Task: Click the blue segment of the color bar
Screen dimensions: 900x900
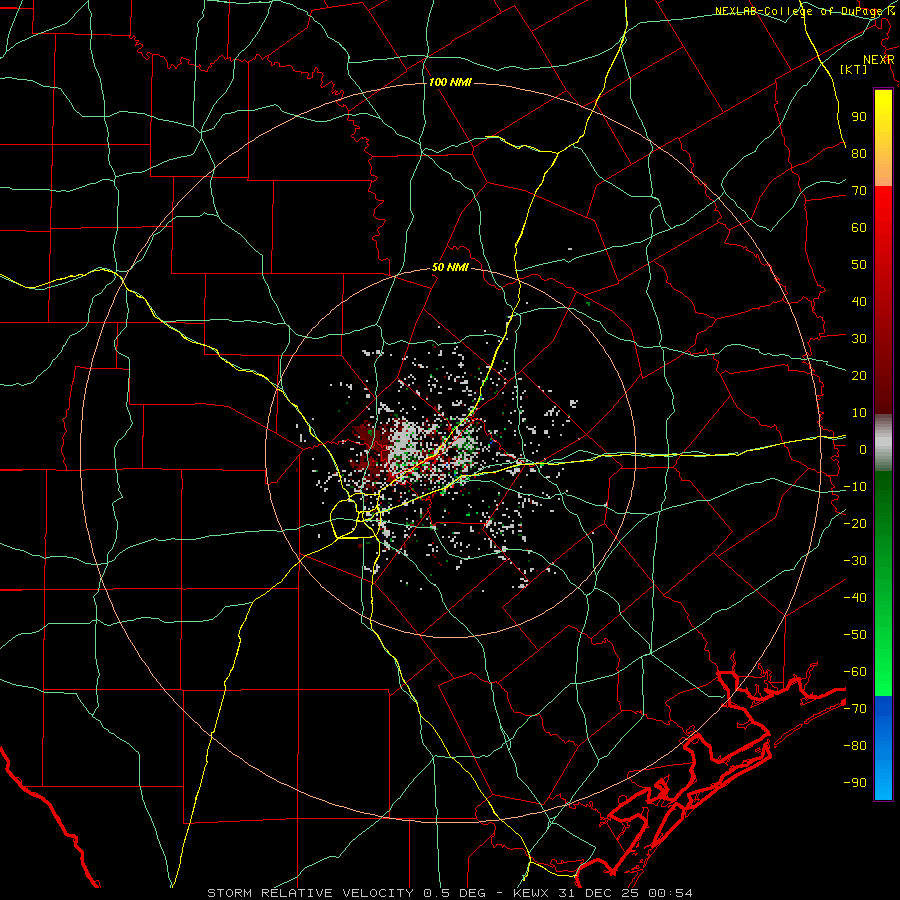Action: pos(883,748)
